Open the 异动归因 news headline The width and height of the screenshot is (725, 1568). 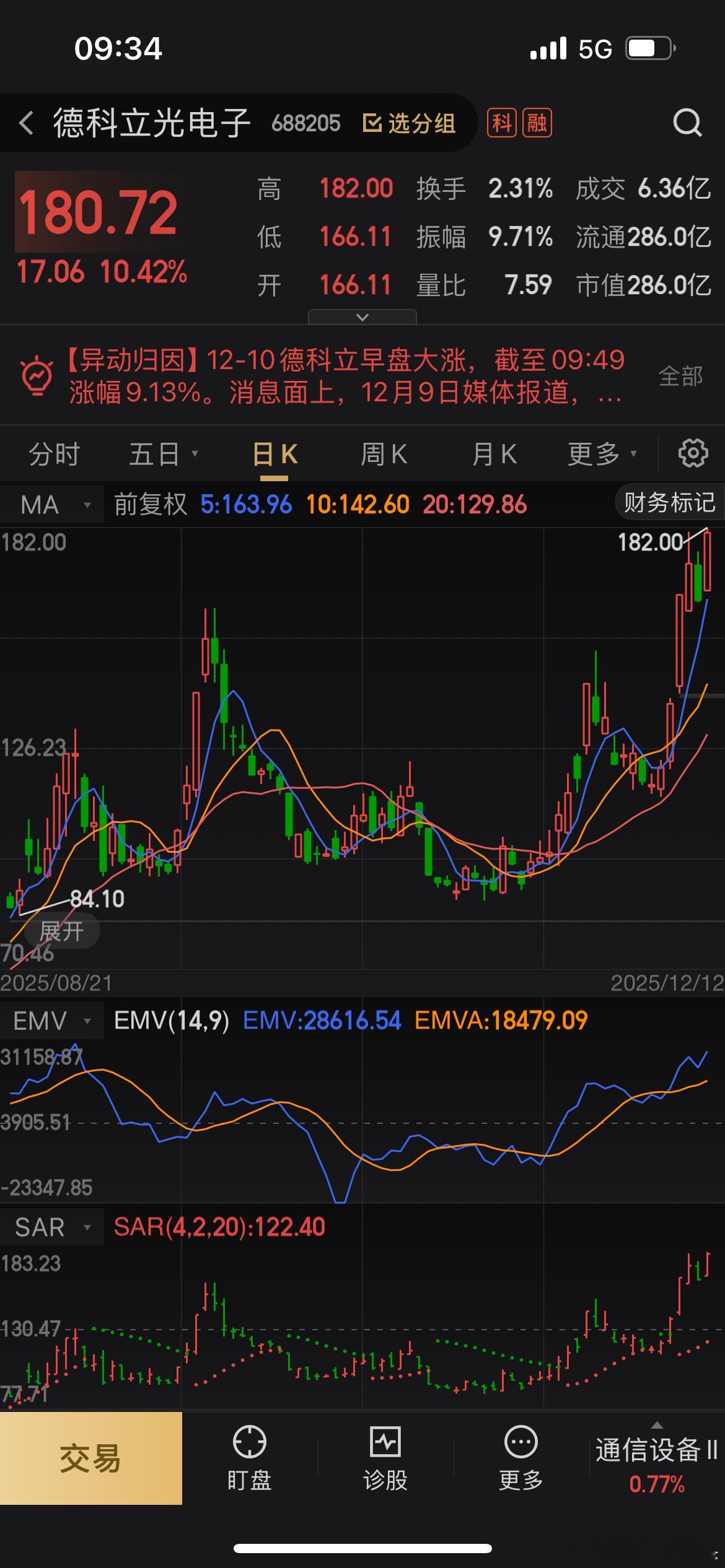point(346,375)
